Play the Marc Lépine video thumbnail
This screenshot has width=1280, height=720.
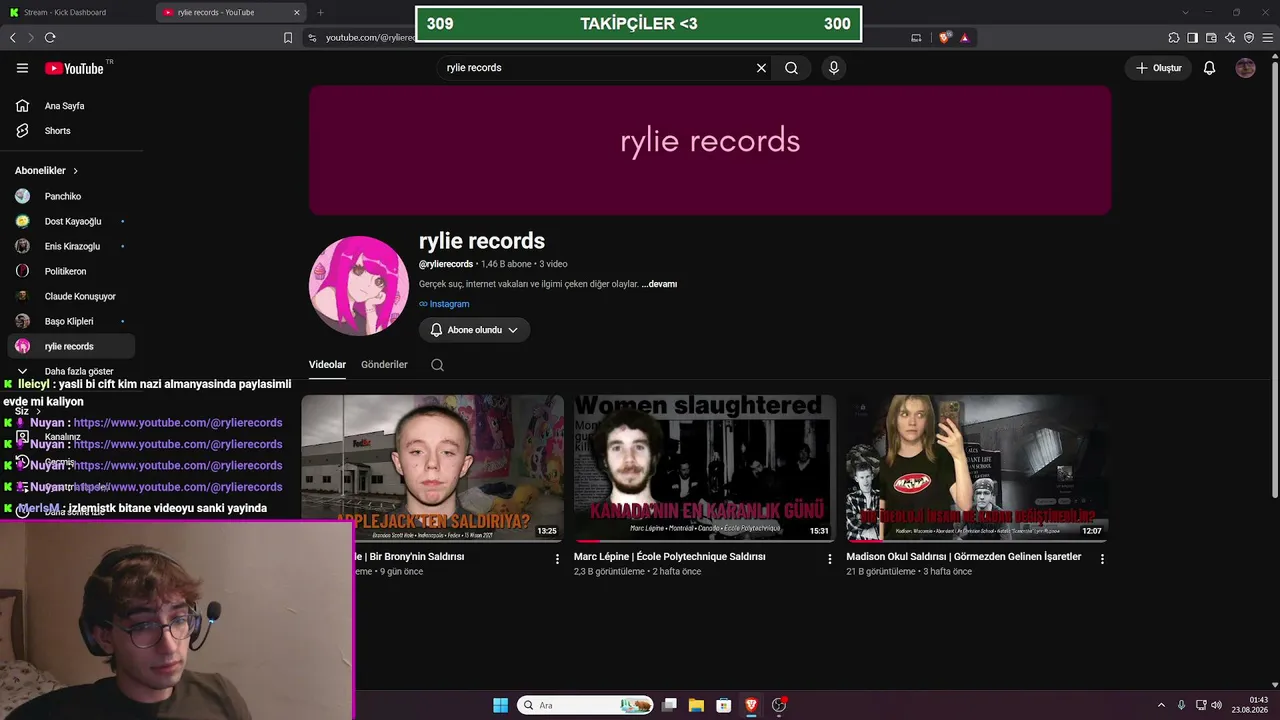[x=705, y=468]
